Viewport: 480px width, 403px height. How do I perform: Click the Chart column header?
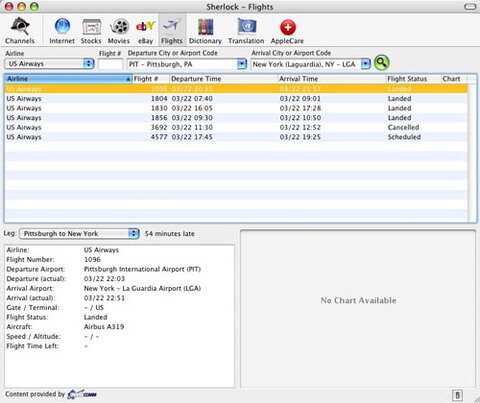pos(454,79)
